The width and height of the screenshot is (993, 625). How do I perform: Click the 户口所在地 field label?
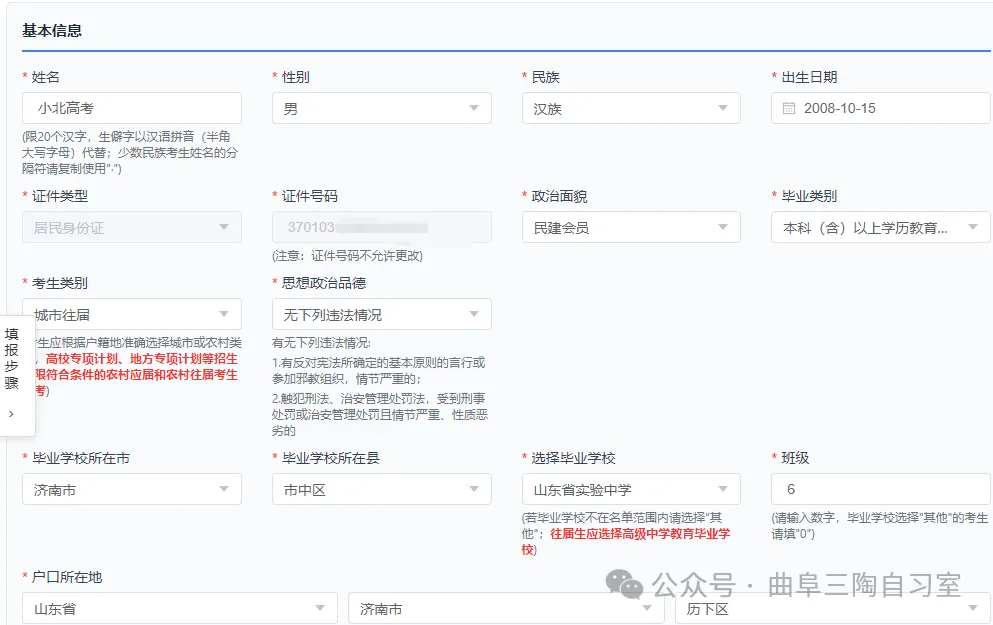click(x=67, y=578)
